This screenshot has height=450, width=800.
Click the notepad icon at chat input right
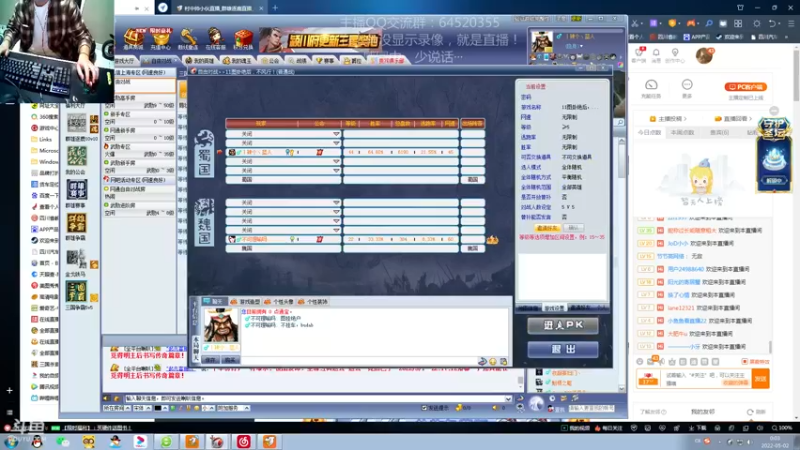[504, 361]
